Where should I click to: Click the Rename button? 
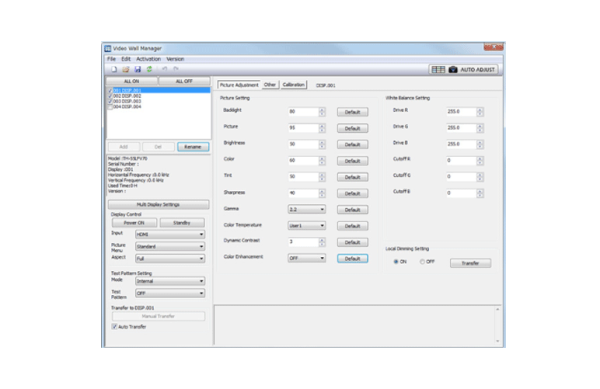[x=193, y=147]
